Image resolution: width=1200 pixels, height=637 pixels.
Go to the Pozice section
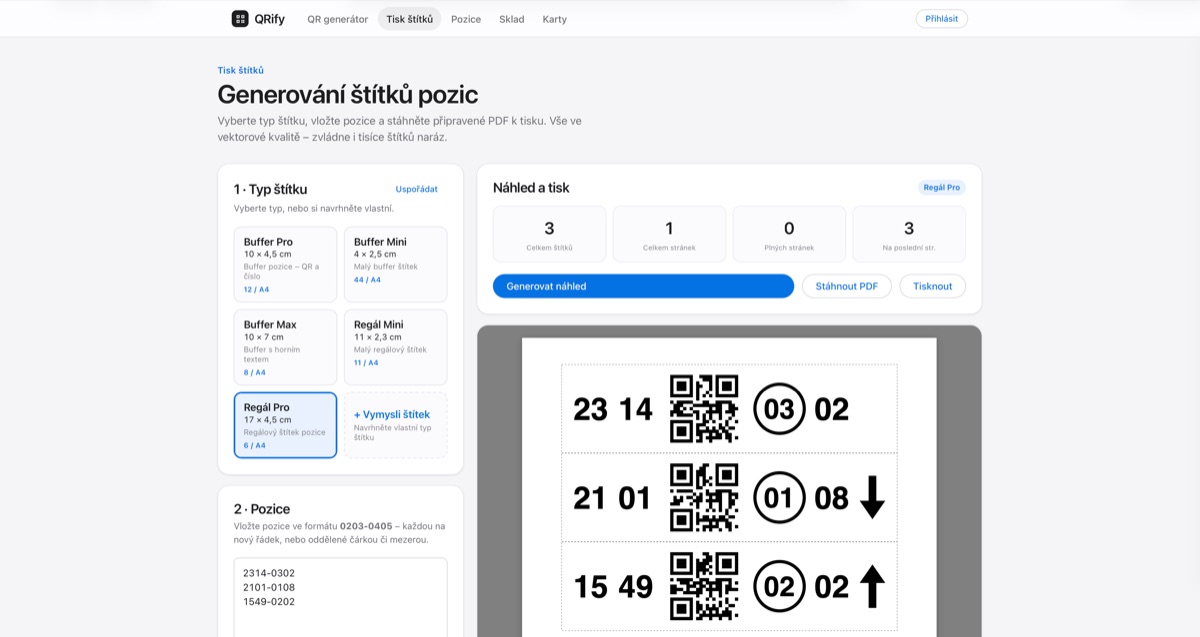pyautogui.click(x=466, y=19)
